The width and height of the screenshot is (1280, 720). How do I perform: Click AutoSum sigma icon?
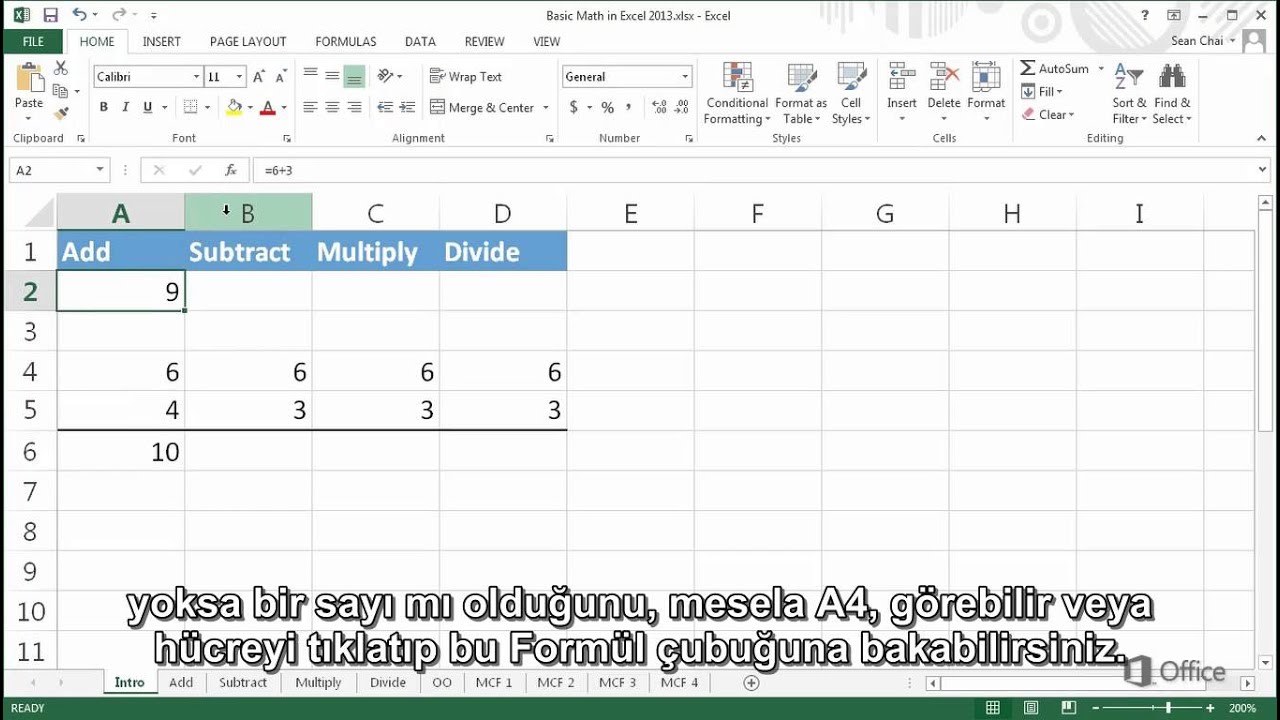pos(1028,68)
